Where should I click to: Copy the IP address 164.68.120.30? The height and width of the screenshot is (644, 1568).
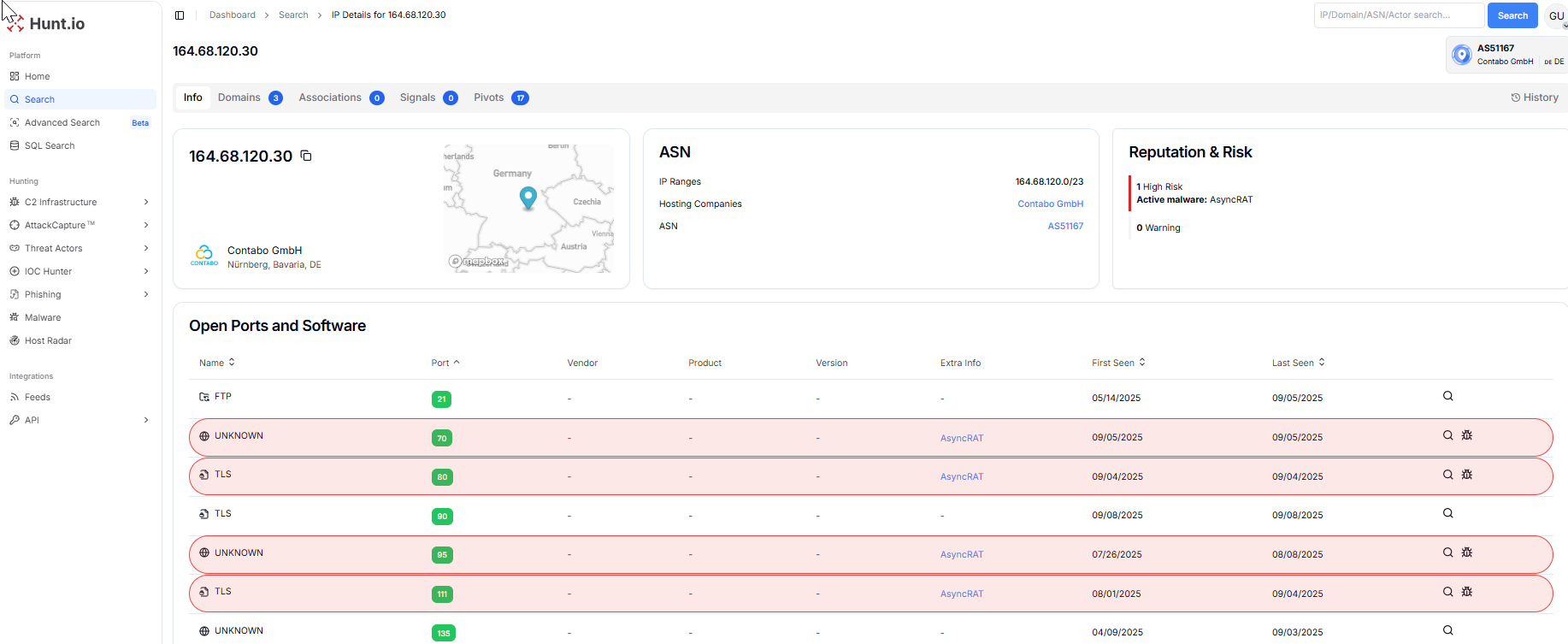(x=306, y=156)
